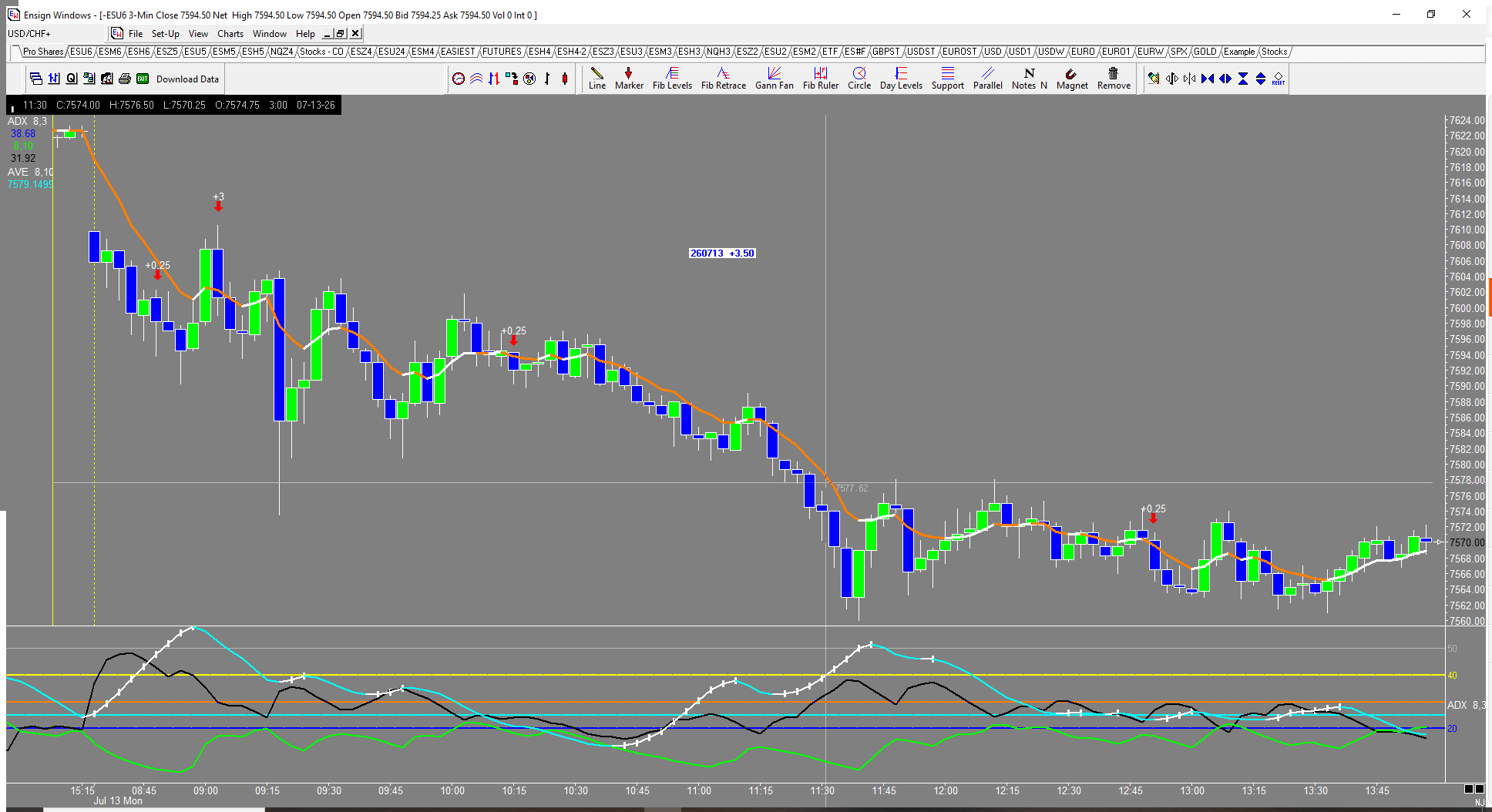Click the blue hourglass vertical scale icon
The image size is (1492, 812).
click(x=1243, y=79)
